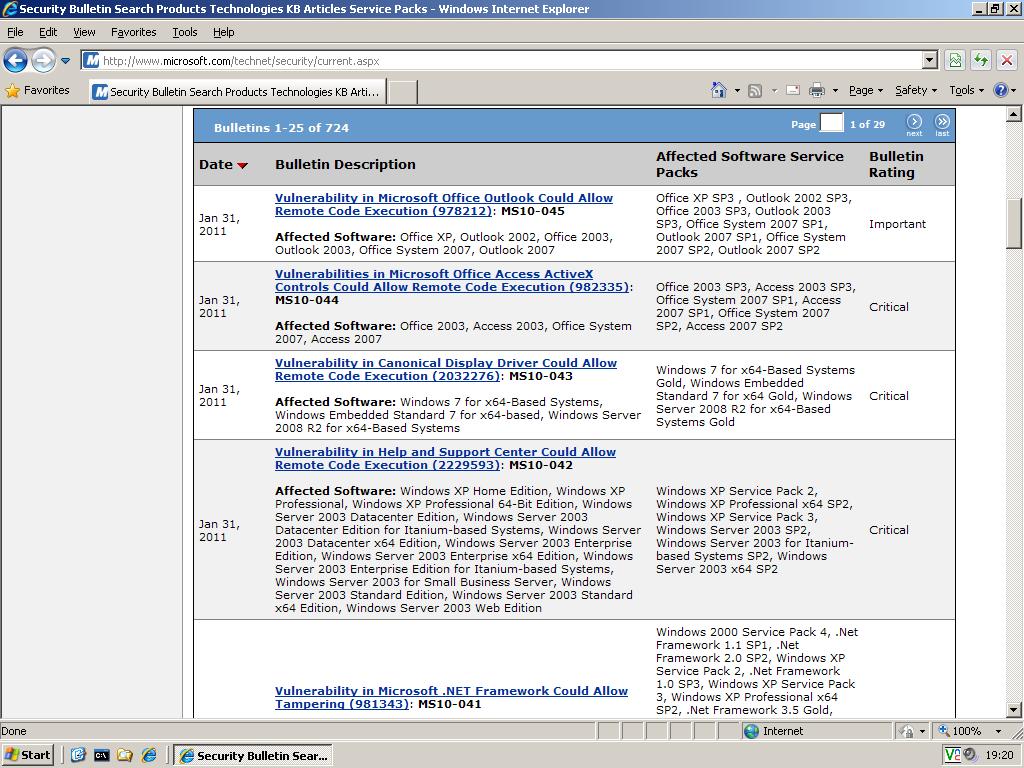Click the vertical scrollbar down arrow
The width and height of the screenshot is (1024, 768).
[1013, 710]
